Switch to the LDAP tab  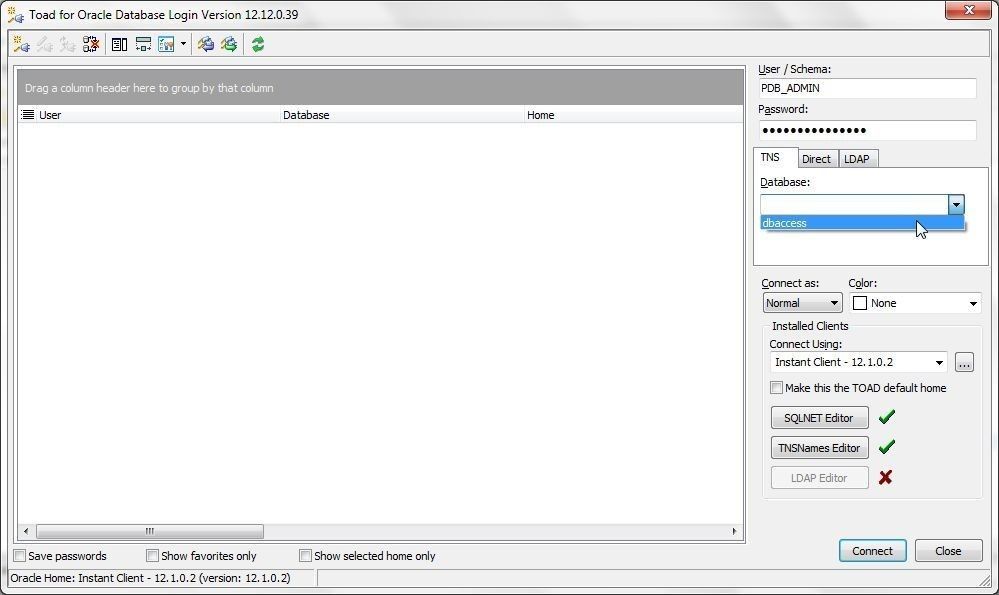pos(856,159)
